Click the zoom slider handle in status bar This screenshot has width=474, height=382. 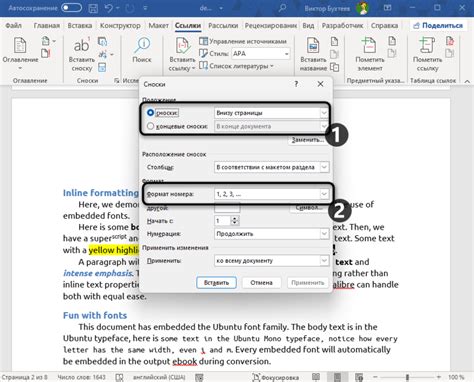407,377
